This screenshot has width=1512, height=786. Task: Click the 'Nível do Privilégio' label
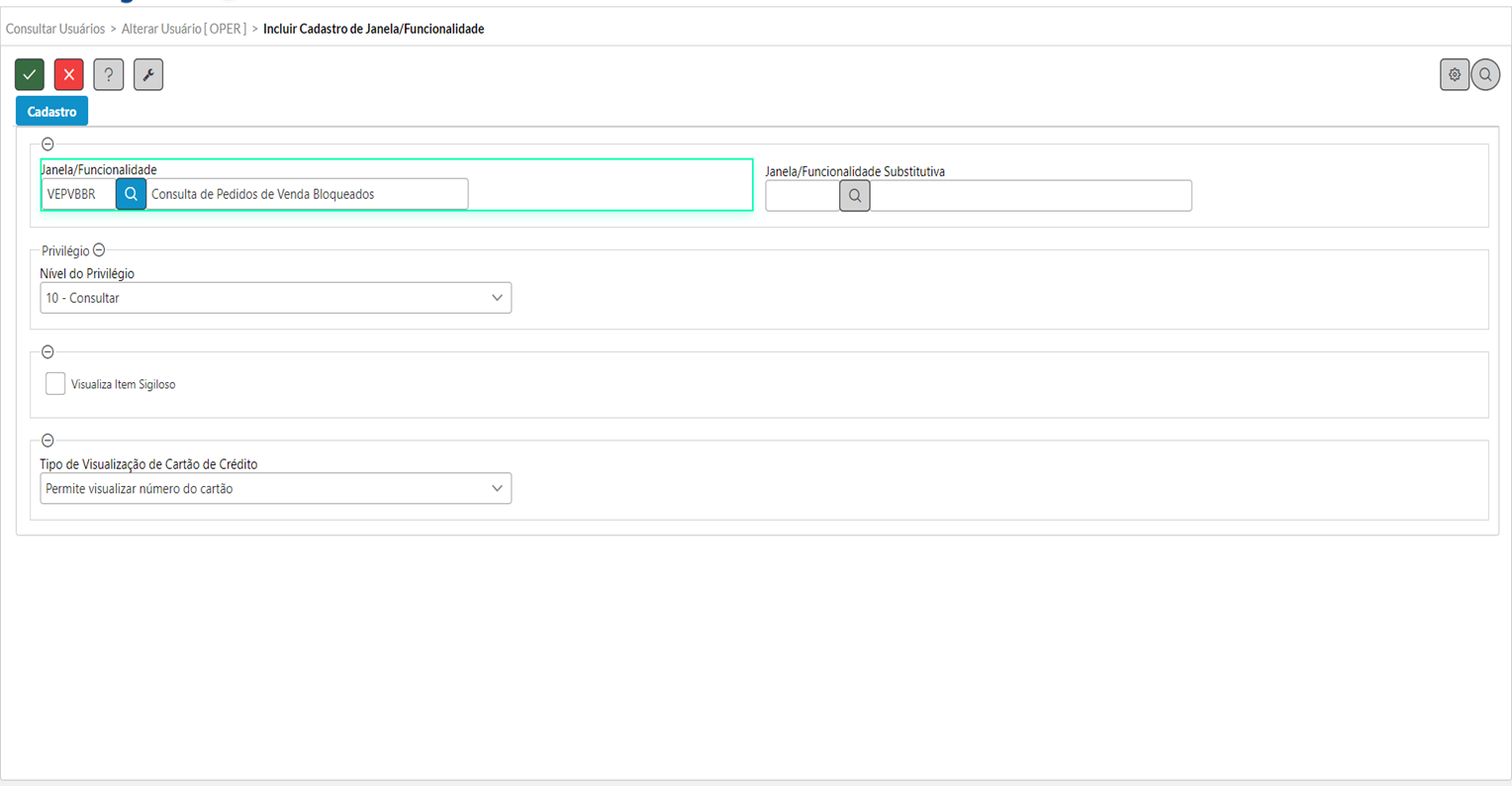(x=87, y=273)
